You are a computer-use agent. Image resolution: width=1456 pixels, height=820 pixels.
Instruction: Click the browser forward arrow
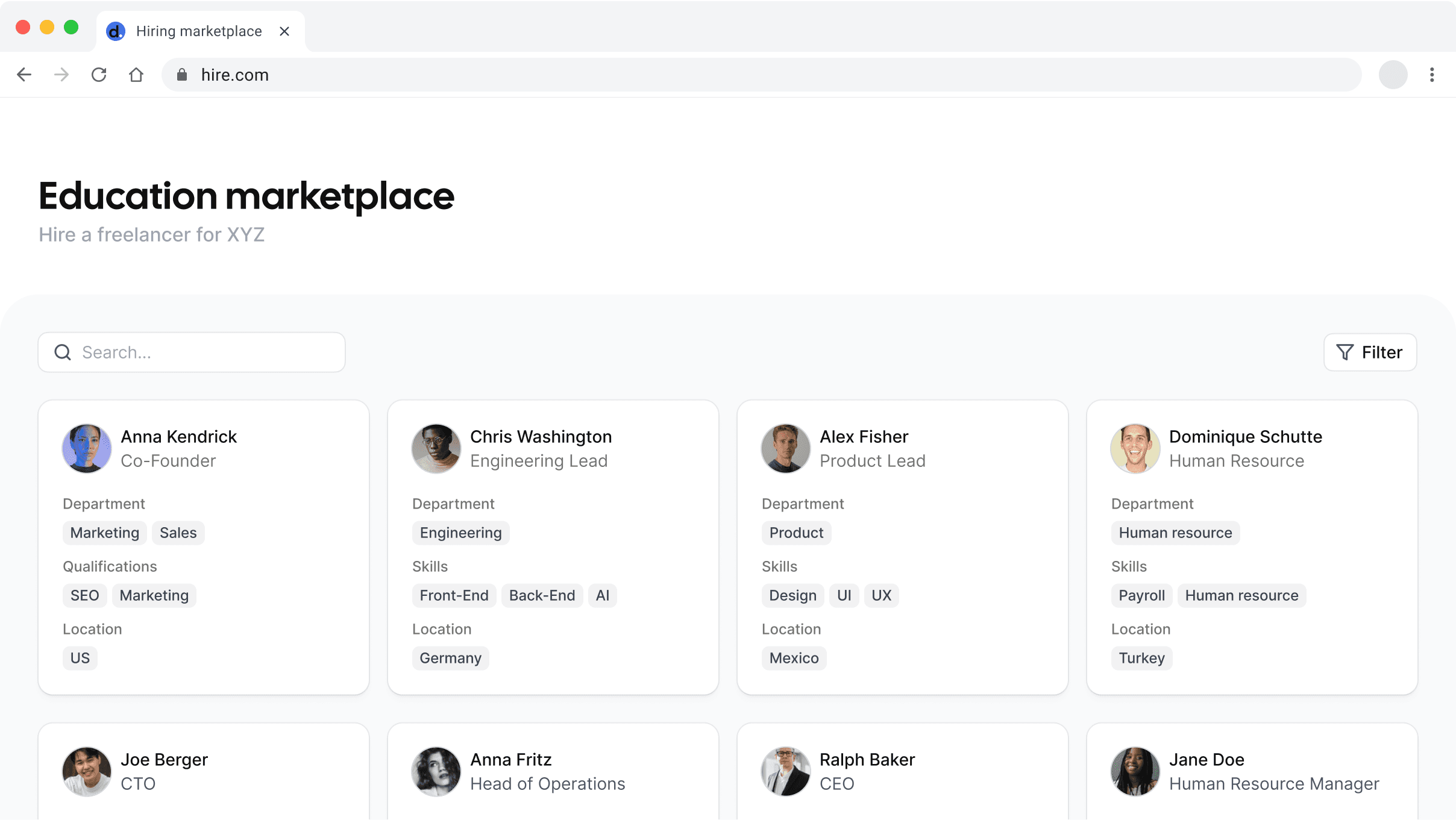(x=61, y=75)
